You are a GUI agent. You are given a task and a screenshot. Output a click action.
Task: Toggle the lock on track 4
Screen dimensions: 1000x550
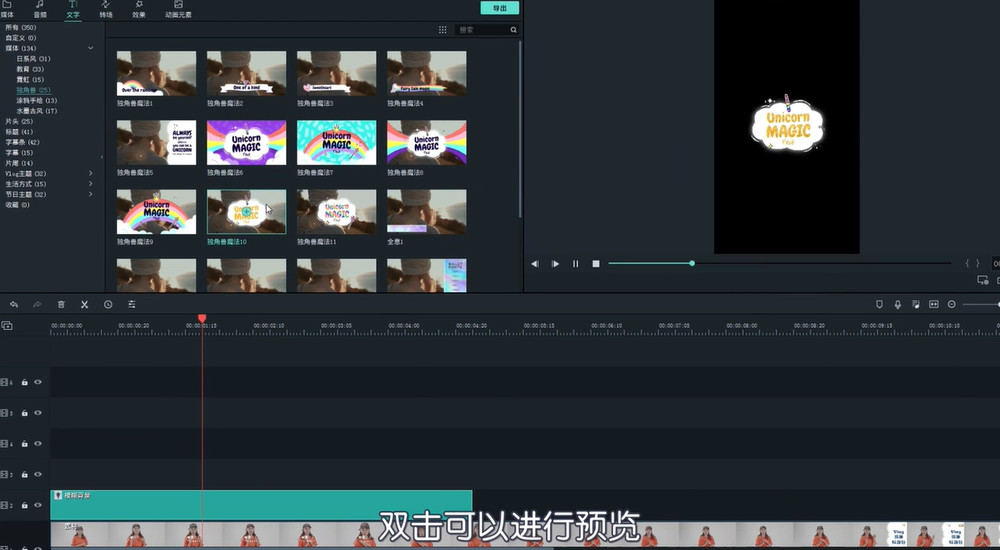tap(24, 443)
